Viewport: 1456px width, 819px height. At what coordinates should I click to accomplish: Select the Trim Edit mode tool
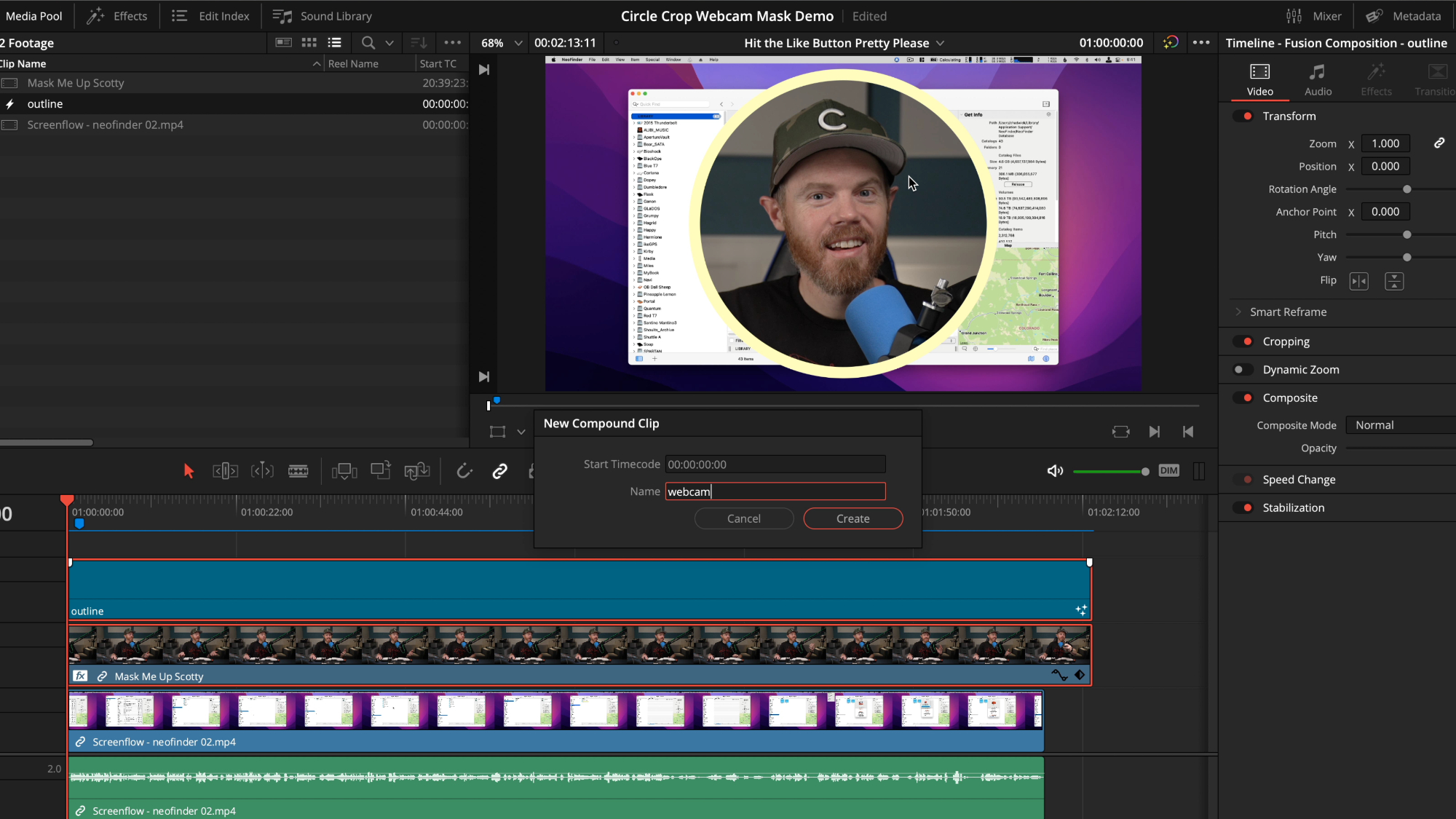225,470
